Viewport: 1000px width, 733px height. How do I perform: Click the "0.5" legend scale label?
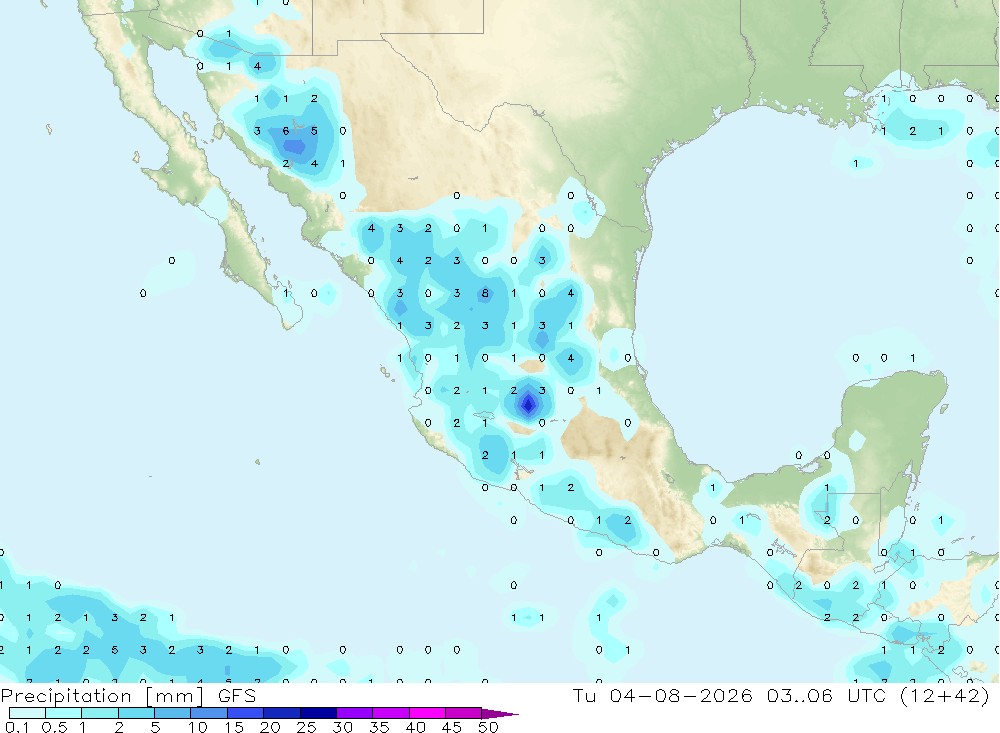pos(54,727)
